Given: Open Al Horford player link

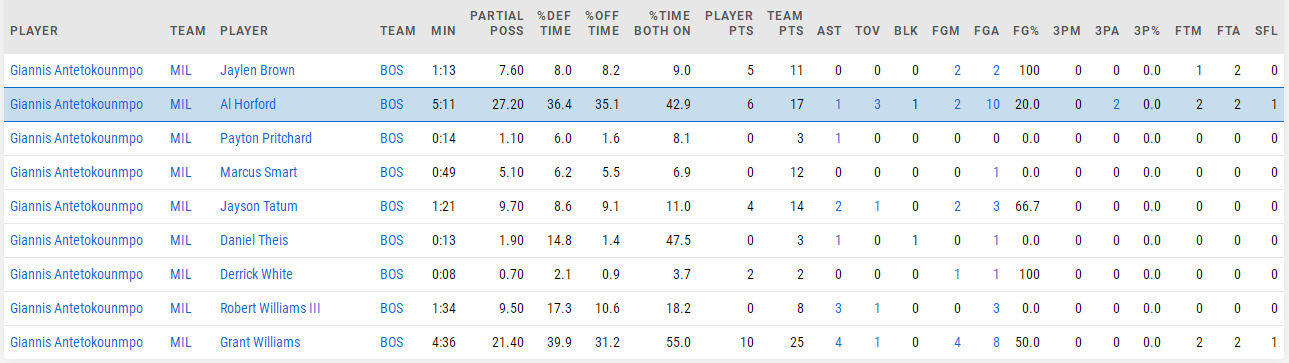Looking at the screenshot, I should tap(248, 105).
